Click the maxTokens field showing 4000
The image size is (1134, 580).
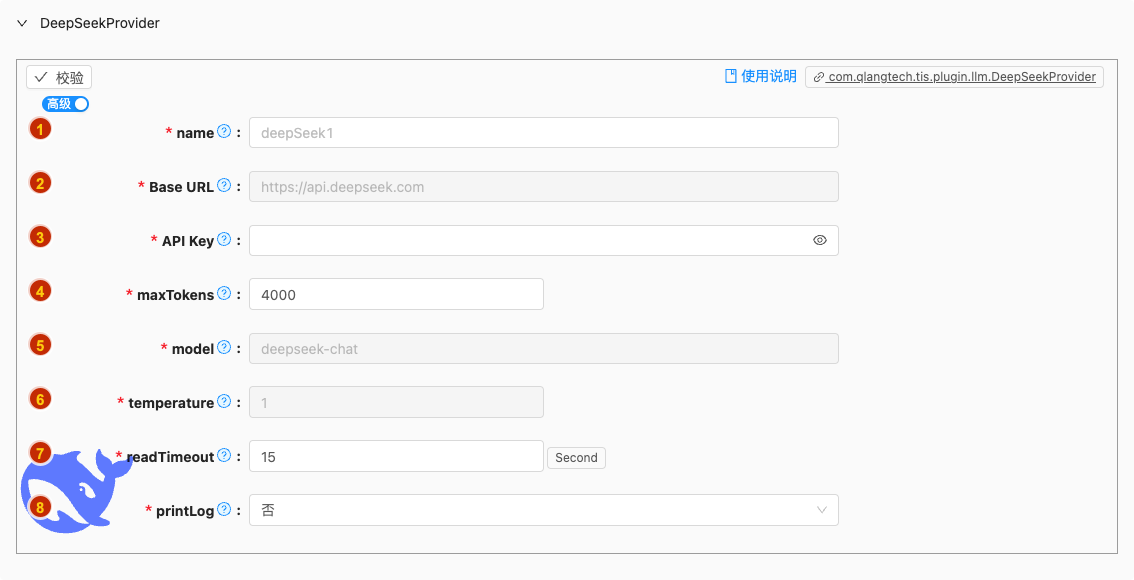396,294
